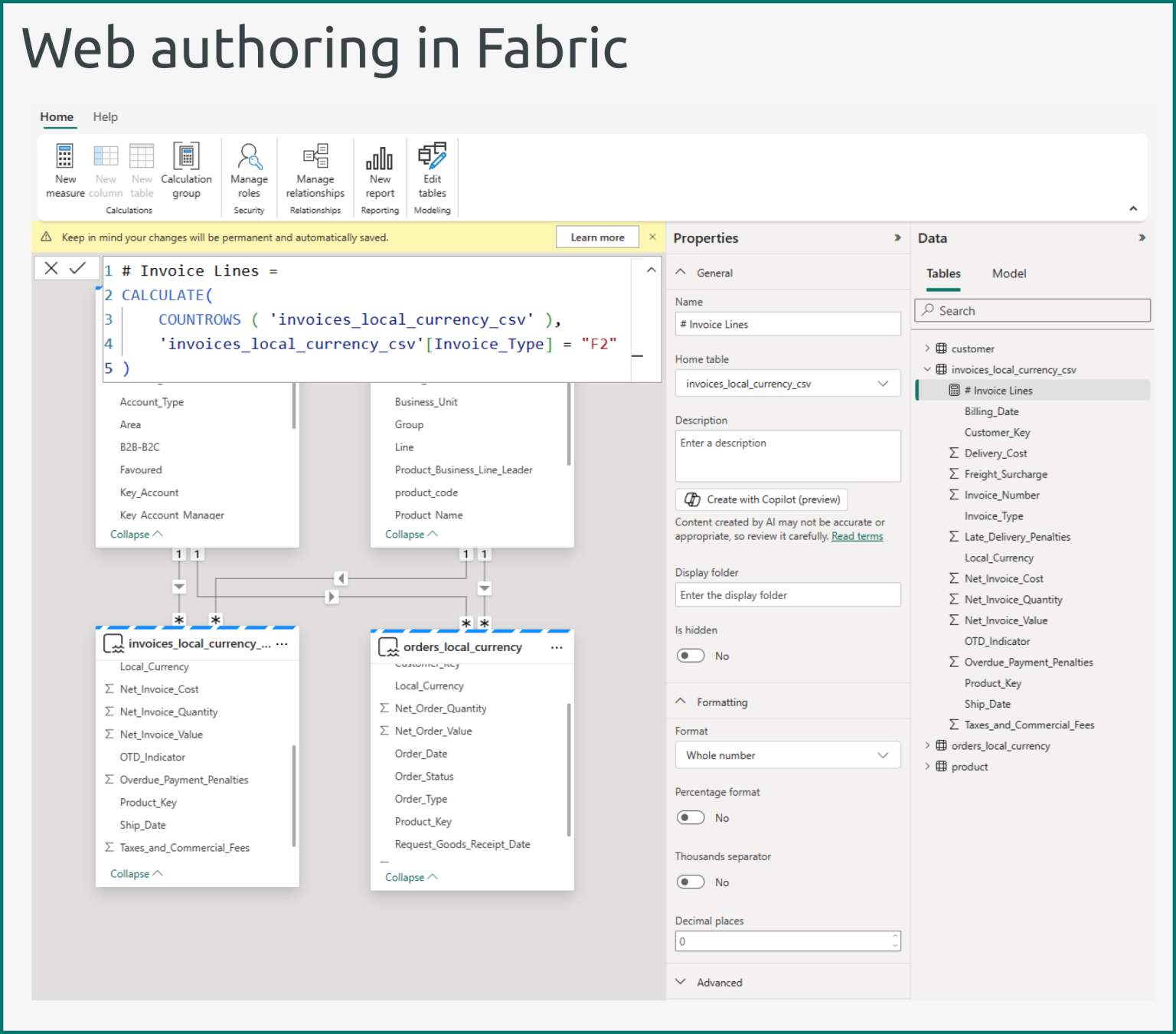Open the Calculation group tool

pos(186,169)
